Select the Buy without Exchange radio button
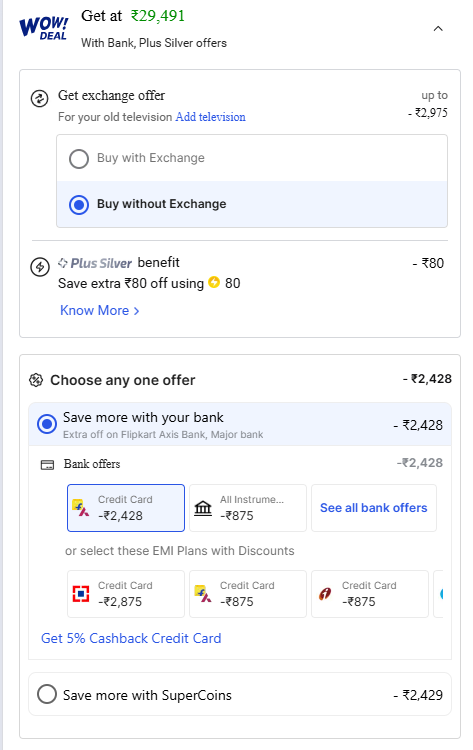The width and height of the screenshot is (473, 750). [x=79, y=205]
